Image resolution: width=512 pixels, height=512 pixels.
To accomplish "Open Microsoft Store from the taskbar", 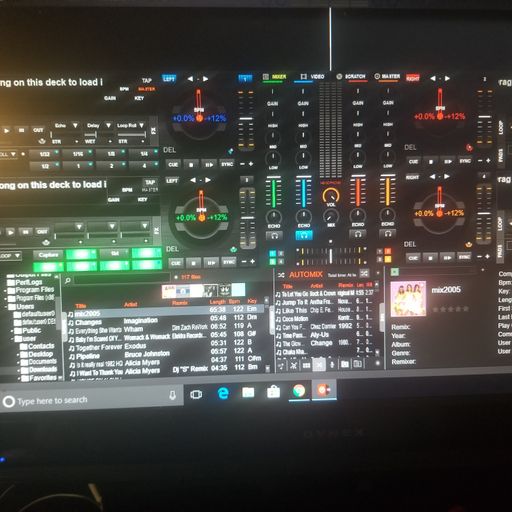I will point(273,392).
